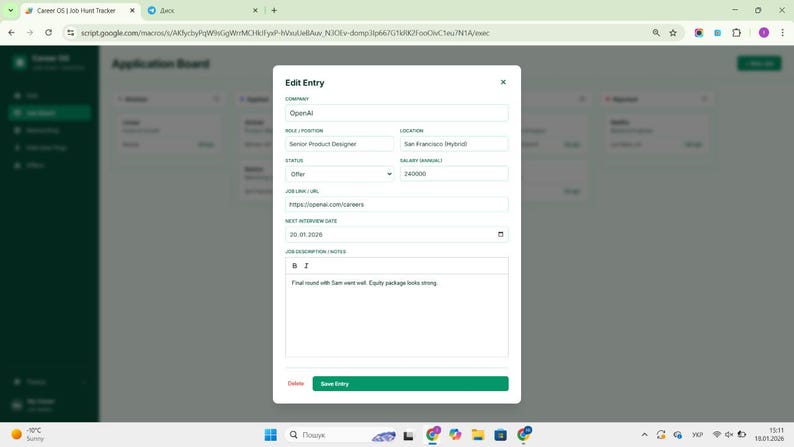Open the tab search dropdown
This screenshot has width=794, height=447.
tap(10, 10)
